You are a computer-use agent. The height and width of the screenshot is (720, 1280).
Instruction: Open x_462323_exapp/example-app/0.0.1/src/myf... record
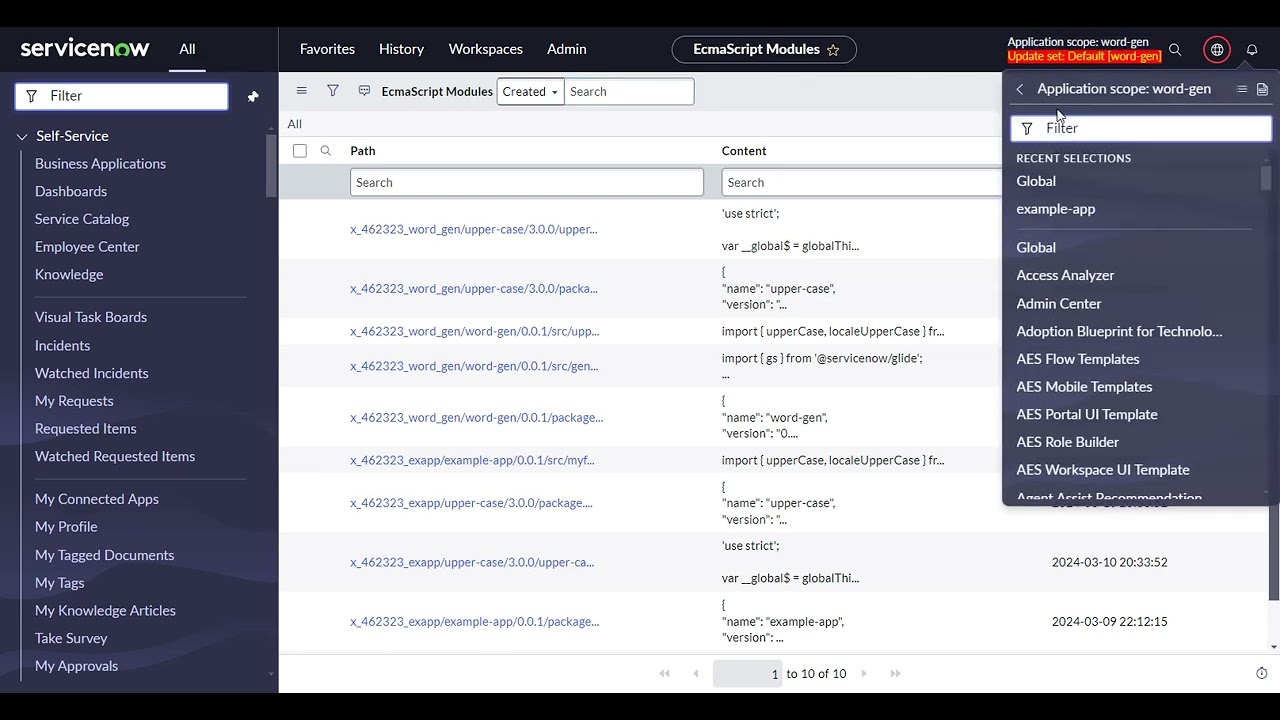(x=472, y=461)
